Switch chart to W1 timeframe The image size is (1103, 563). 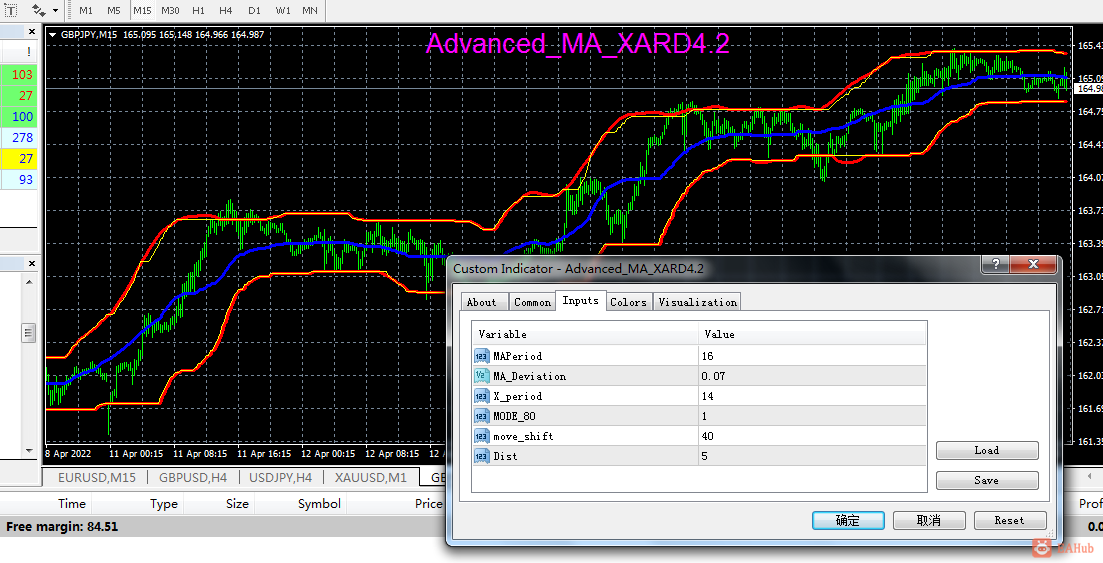click(283, 11)
